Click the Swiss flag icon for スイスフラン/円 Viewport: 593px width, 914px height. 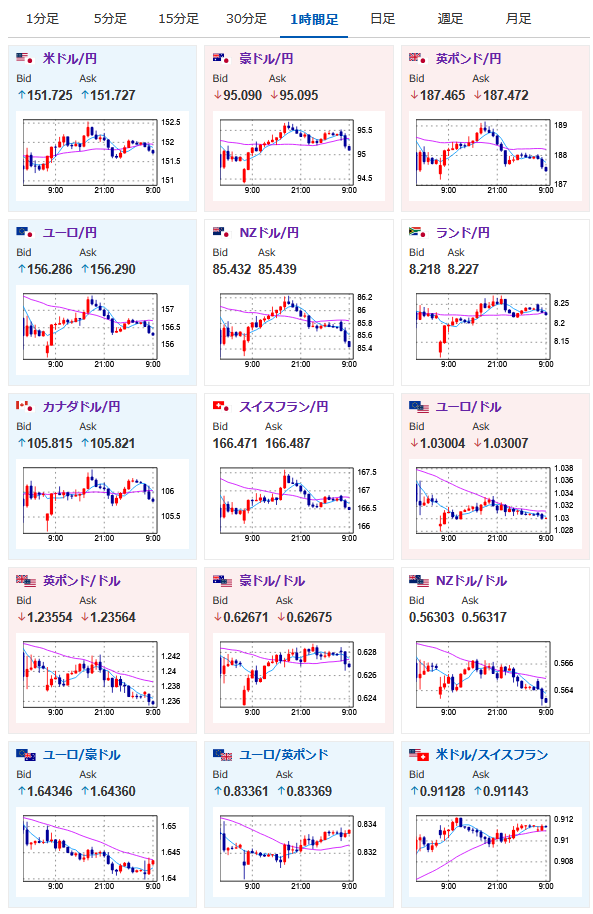[221, 406]
